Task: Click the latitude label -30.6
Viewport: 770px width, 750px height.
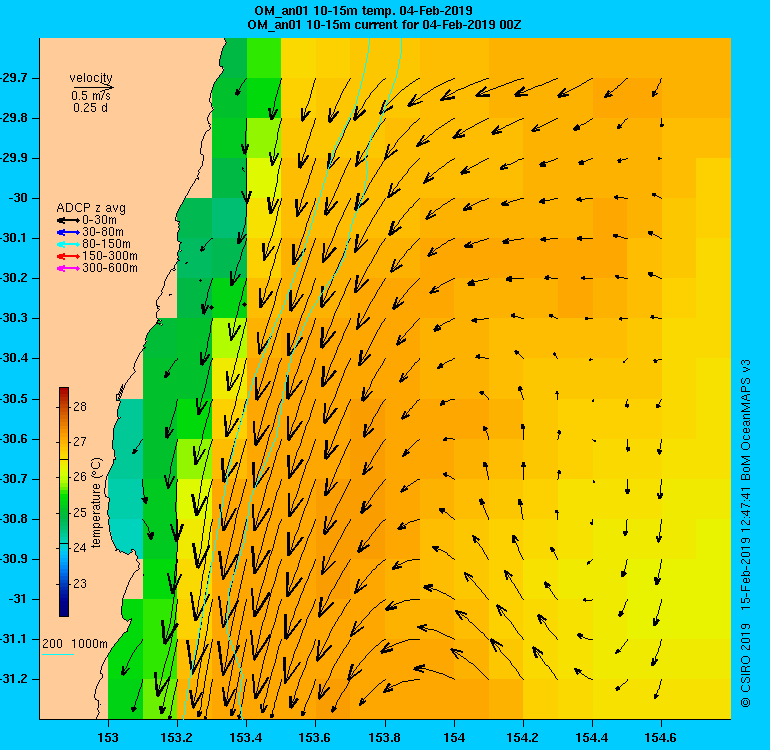Action: pos(14,439)
